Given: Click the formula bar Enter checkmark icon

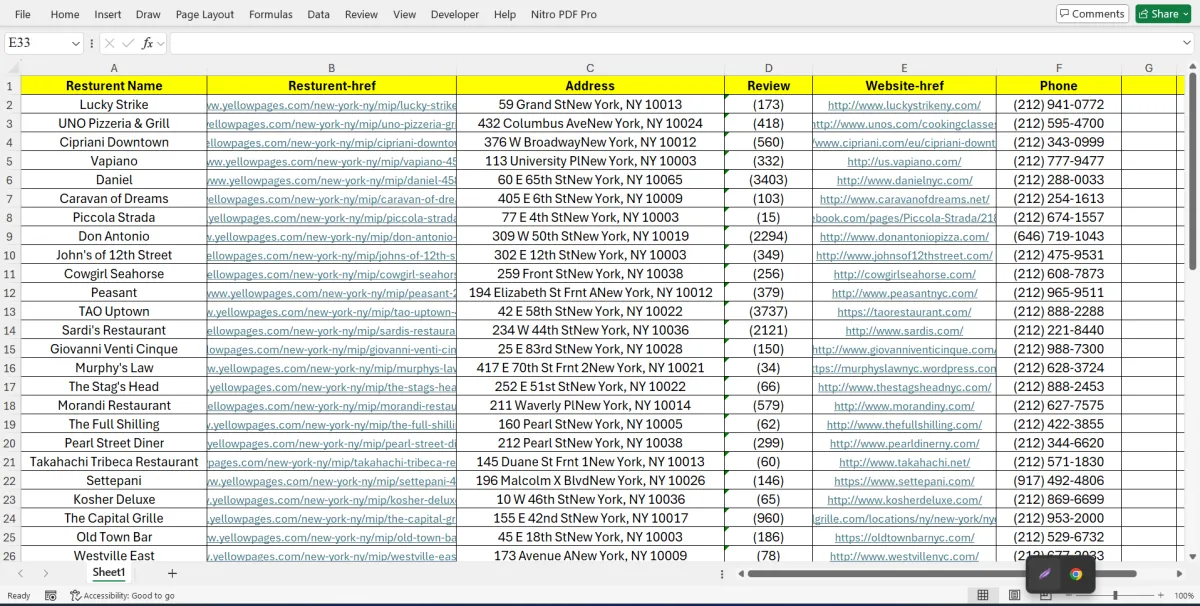Looking at the screenshot, I should [128, 43].
